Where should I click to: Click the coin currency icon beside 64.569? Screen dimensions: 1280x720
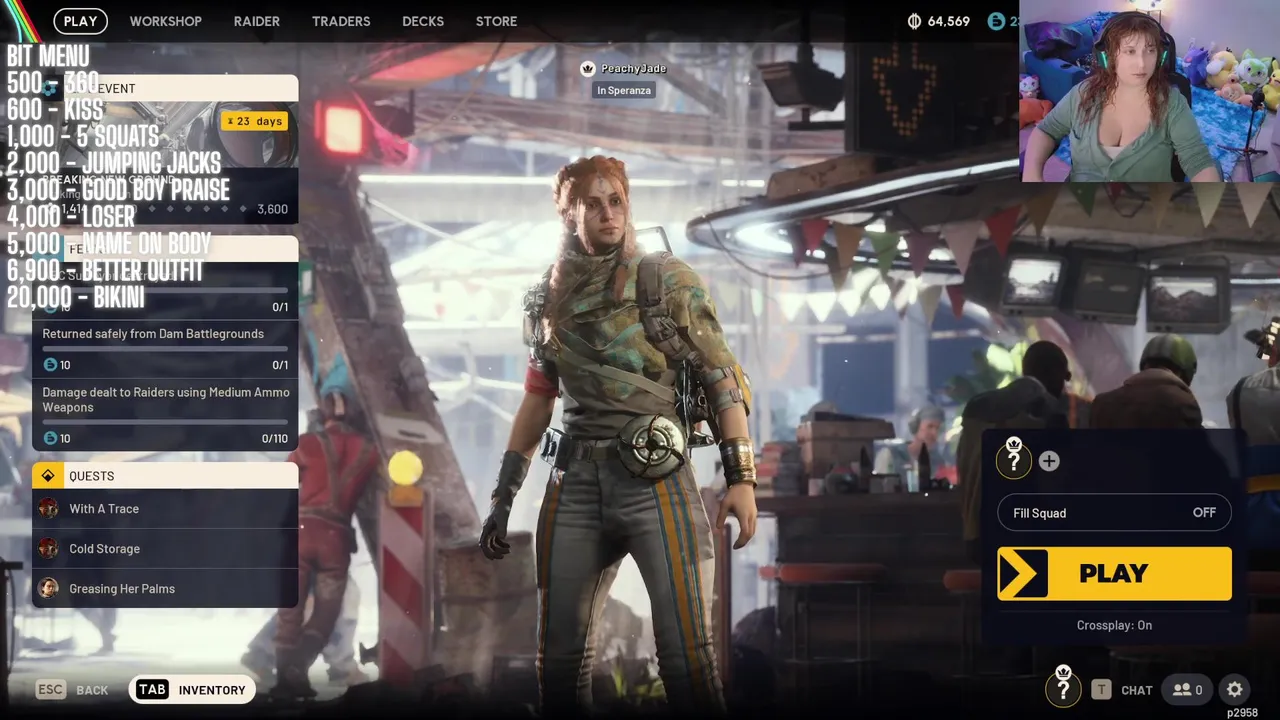pos(914,21)
